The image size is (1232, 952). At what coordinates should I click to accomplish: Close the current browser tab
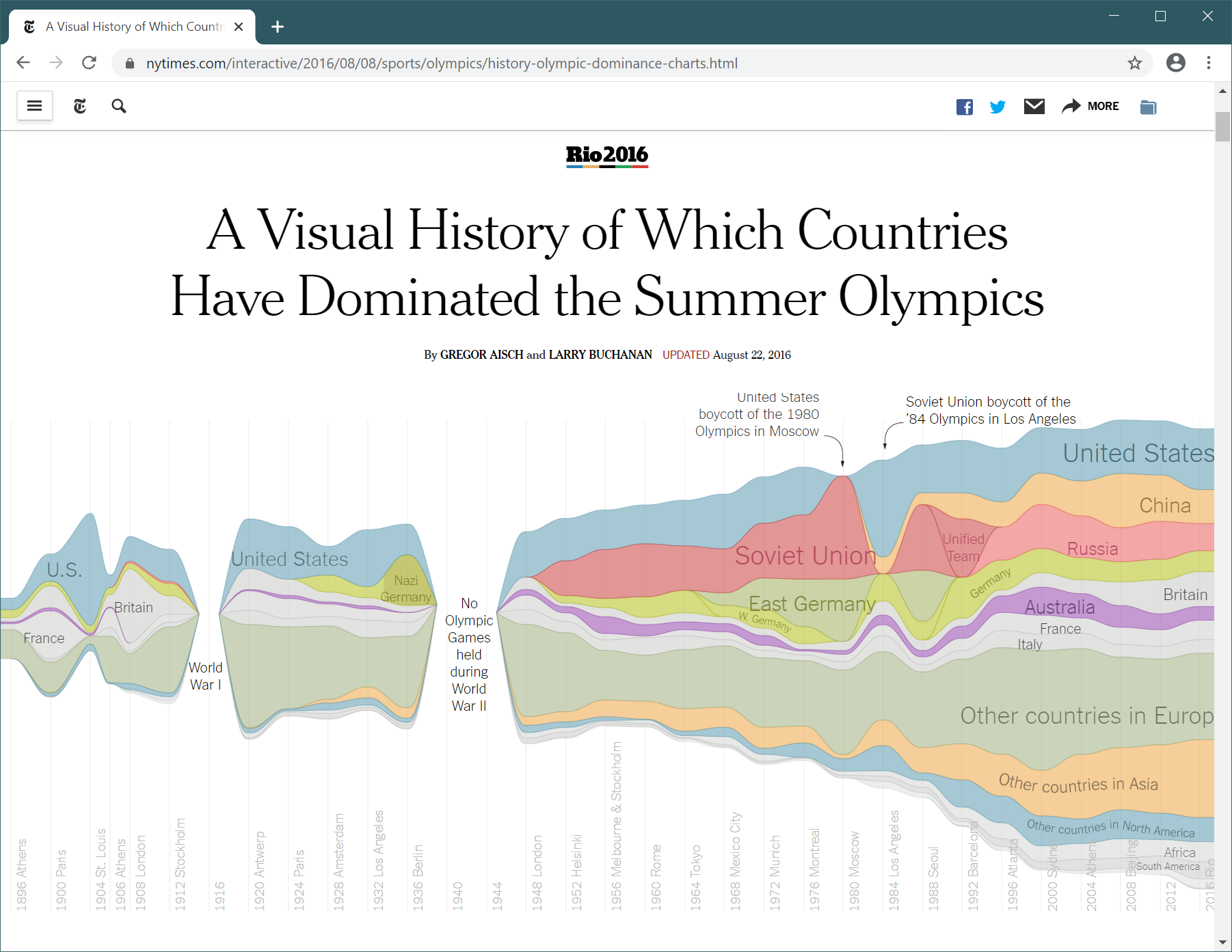click(x=239, y=27)
